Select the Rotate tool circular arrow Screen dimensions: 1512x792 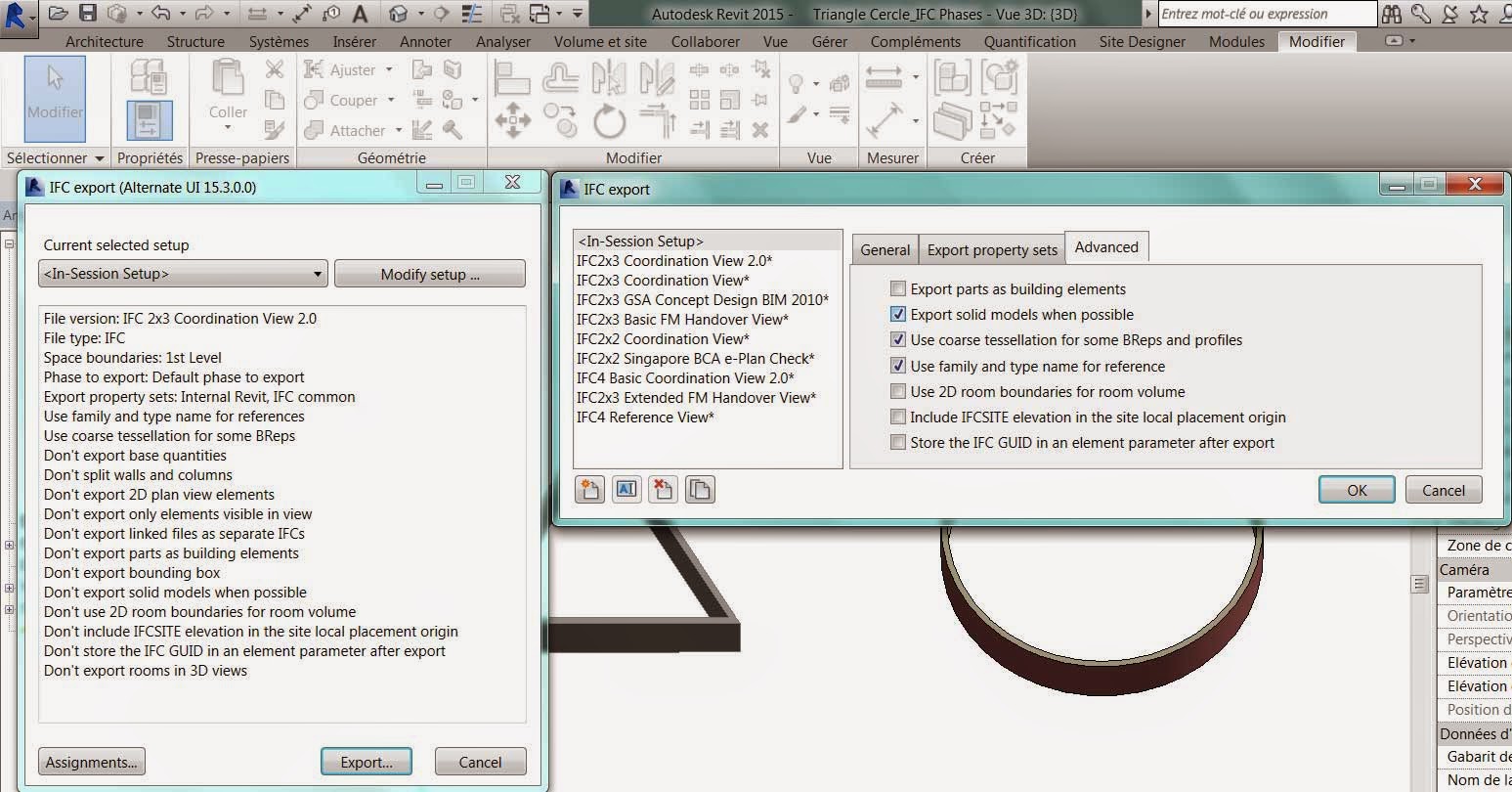609,122
